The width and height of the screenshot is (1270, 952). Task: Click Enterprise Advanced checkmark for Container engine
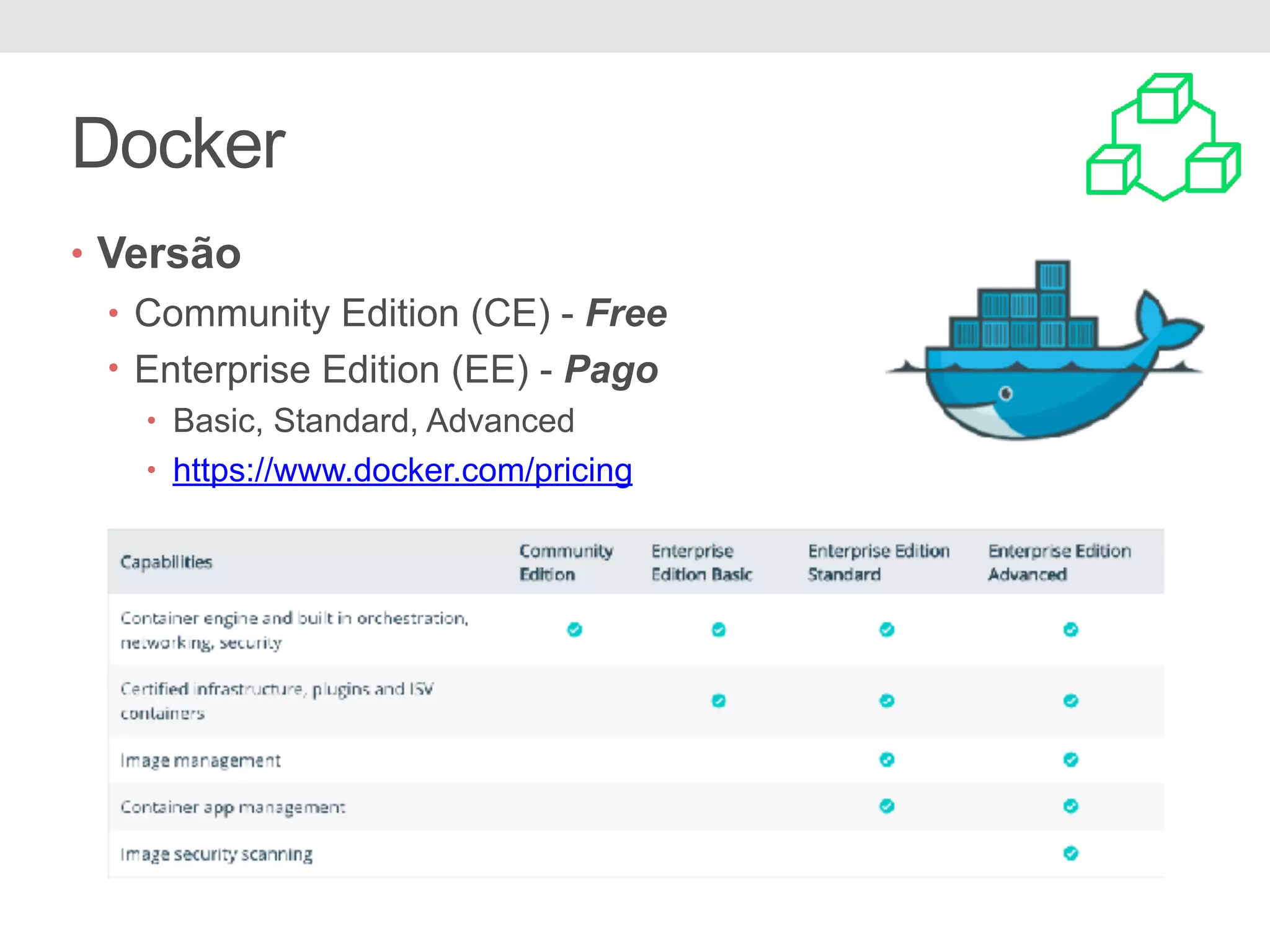click(x=1071, y=630)
